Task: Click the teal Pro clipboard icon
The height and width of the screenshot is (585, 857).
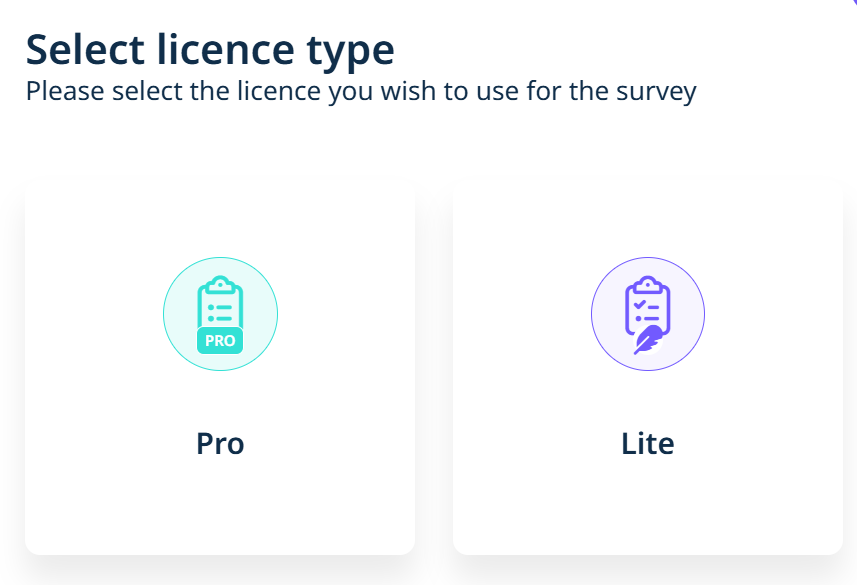Action: pyautogui.click(x=220, y=313)
